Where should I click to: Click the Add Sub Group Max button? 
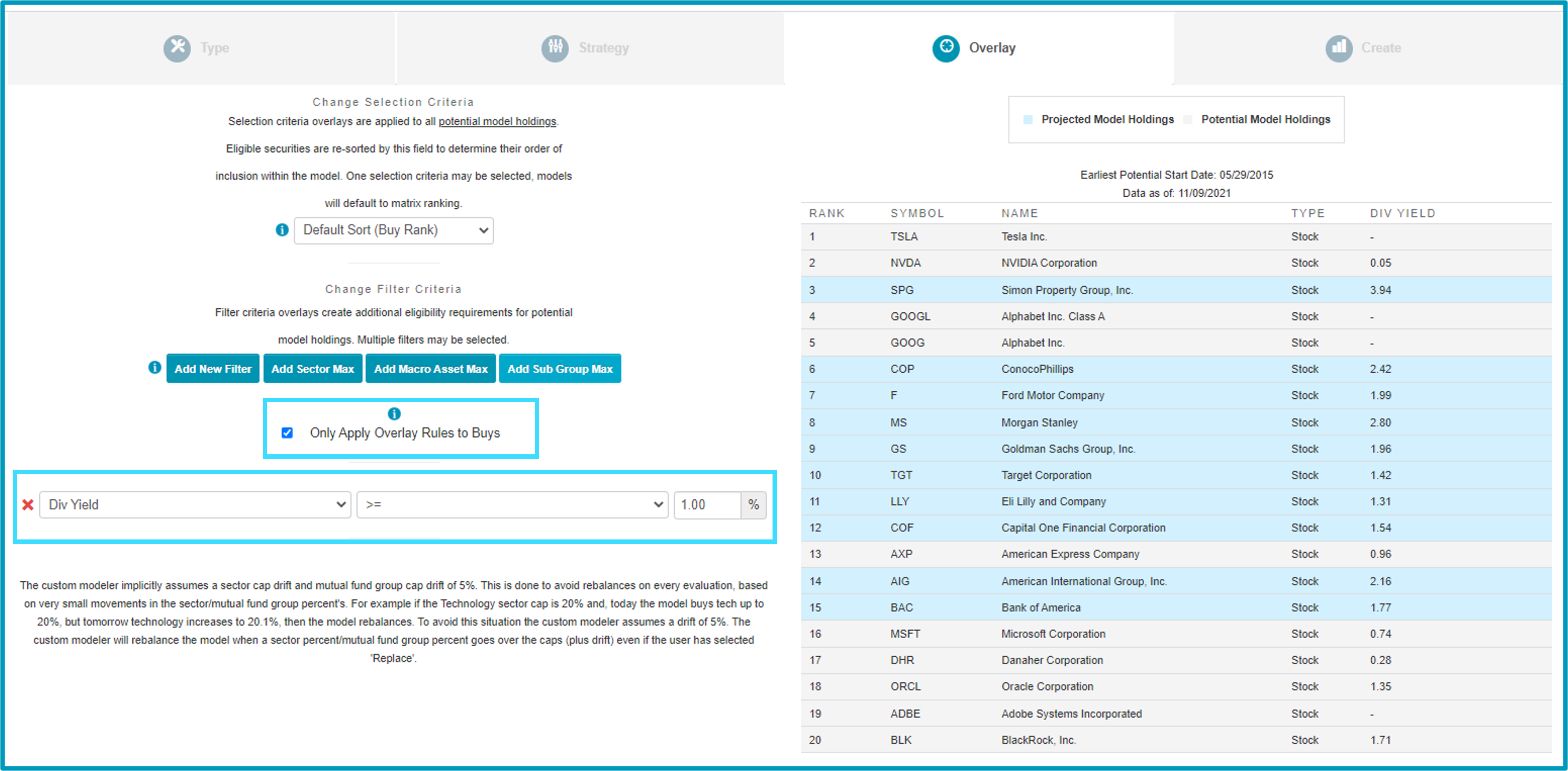[560, 368]
